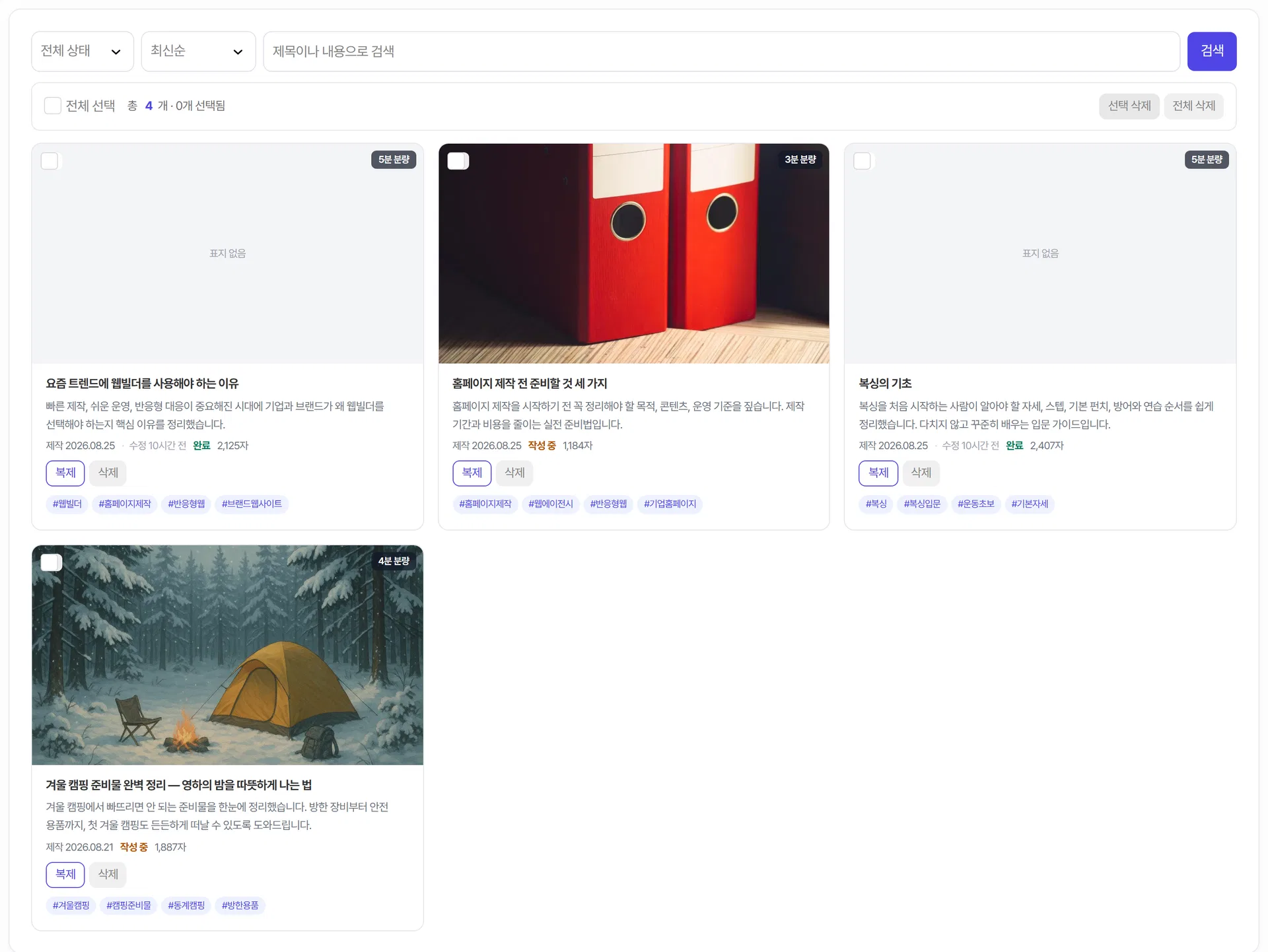Viewport: 1268px width, 952px height.
Task: Open article 요즘 트렌드에 웹빌더를 사용해야 하는 이유
Action: (142, 384)
